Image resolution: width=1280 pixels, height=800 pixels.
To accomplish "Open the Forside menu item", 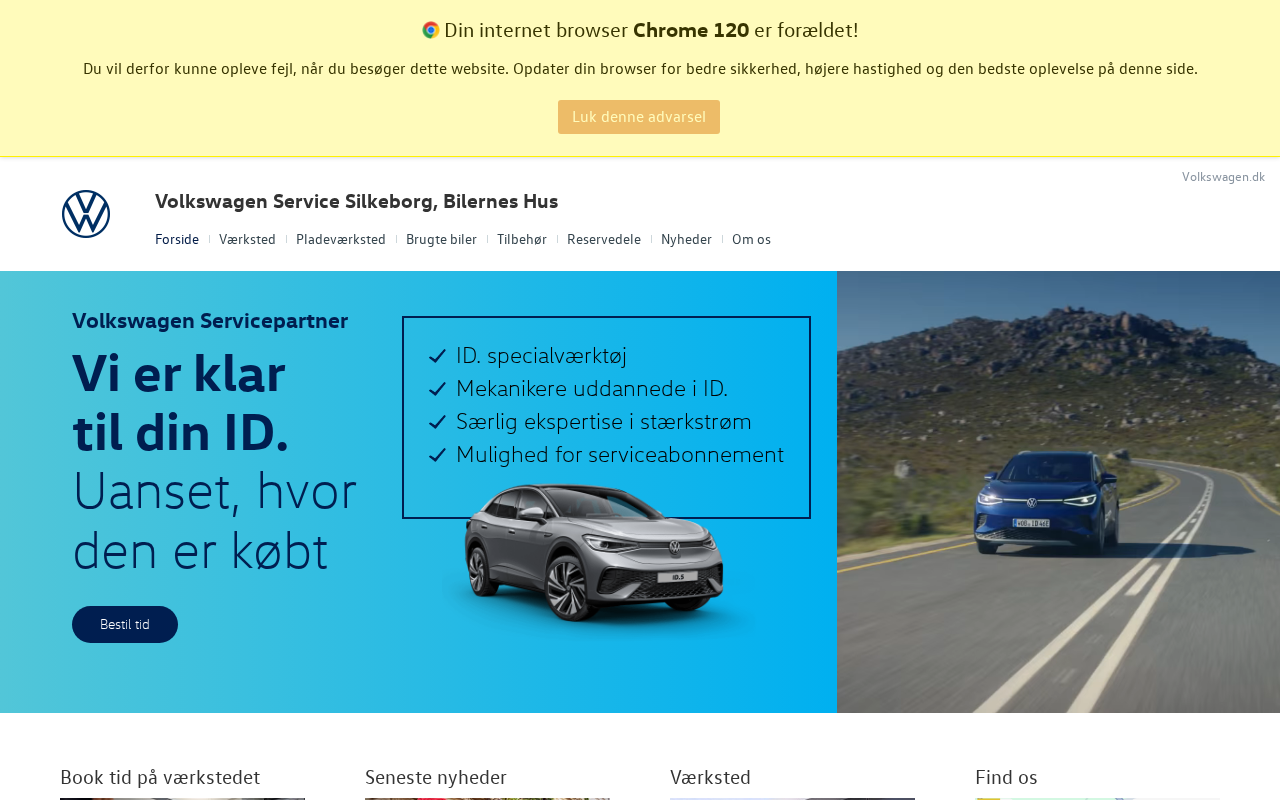I will coord(177,239).
